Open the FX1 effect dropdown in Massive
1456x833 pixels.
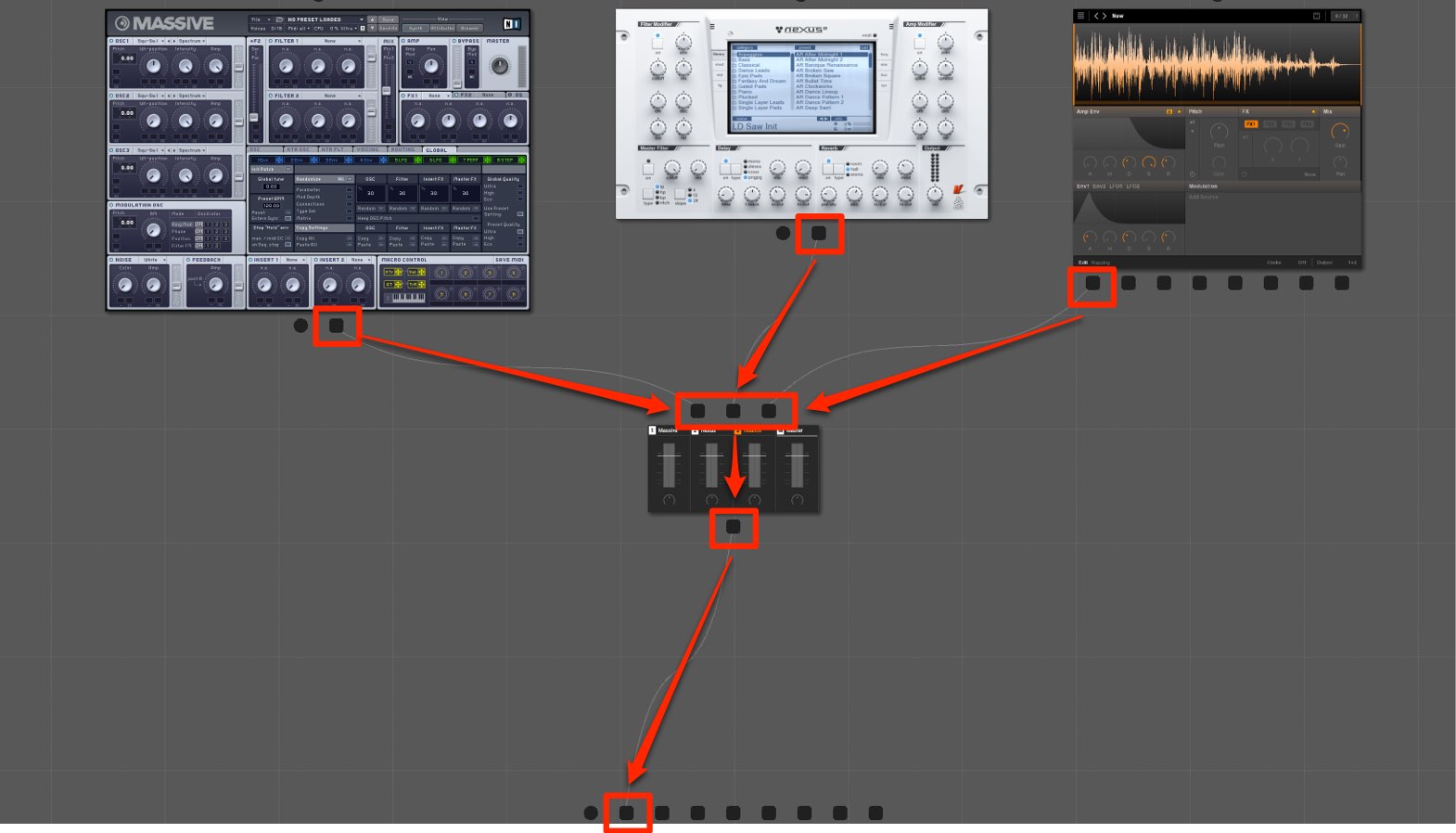point(438,96)
